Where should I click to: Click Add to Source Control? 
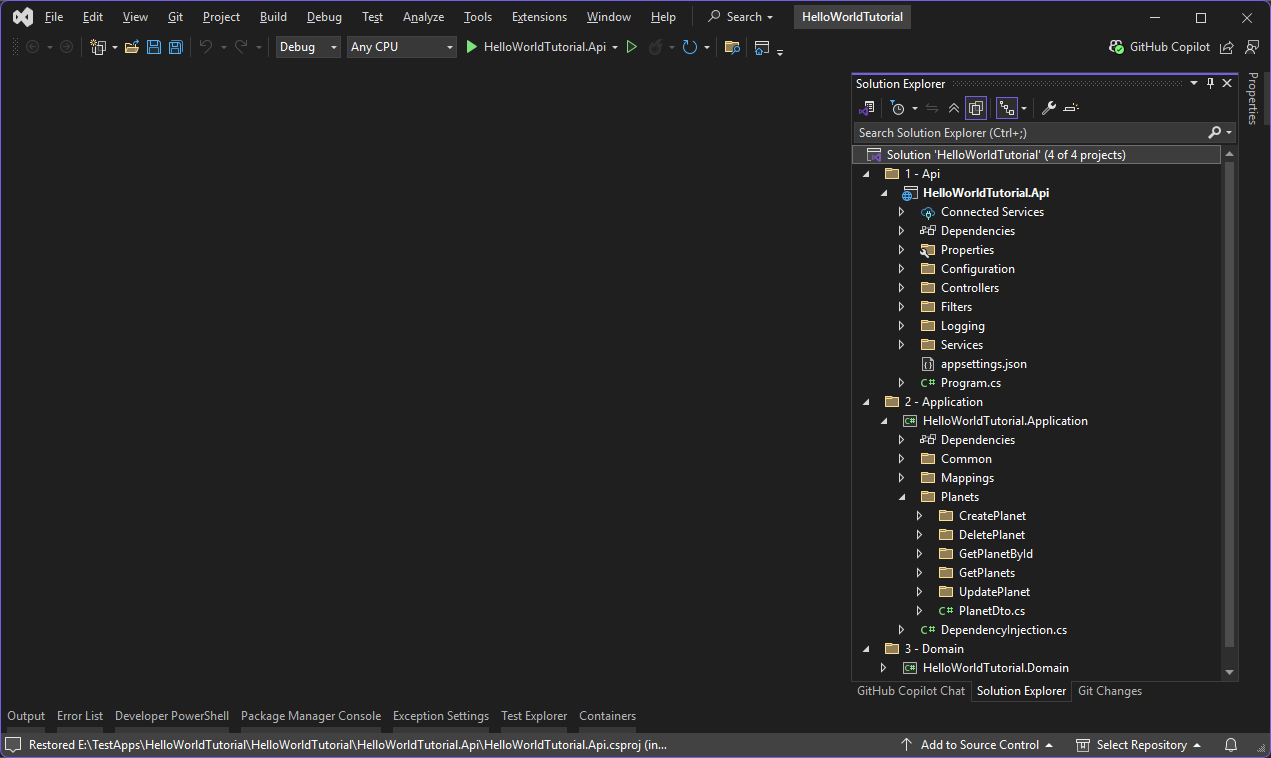point(977,745)
